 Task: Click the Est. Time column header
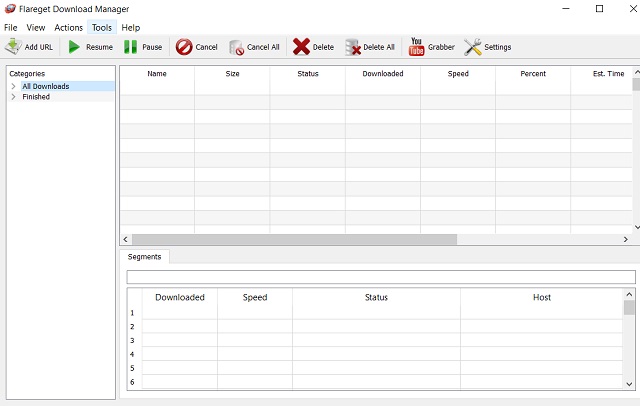[x=608, y=73]
